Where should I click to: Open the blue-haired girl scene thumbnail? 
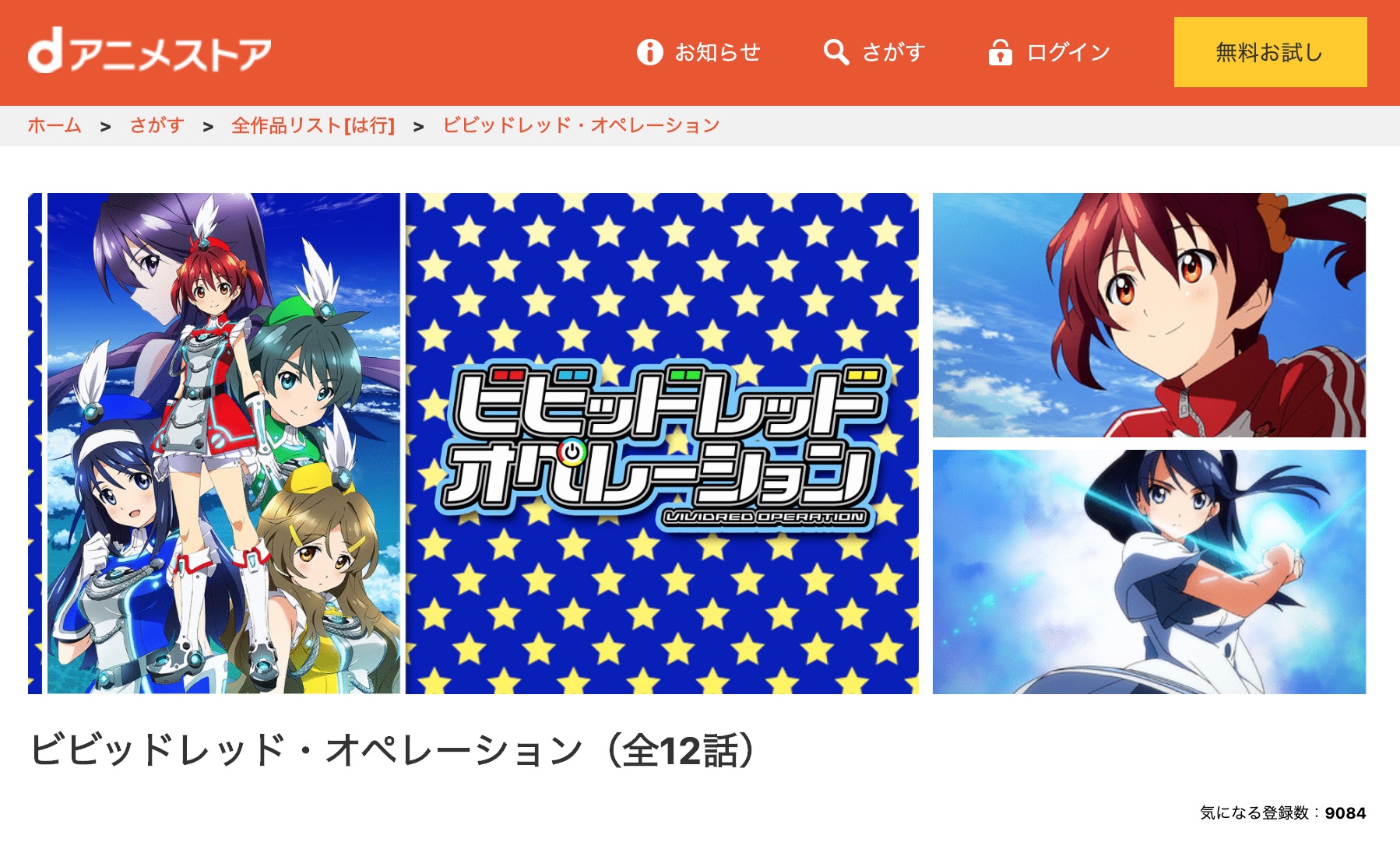(x=1149, y=572)
